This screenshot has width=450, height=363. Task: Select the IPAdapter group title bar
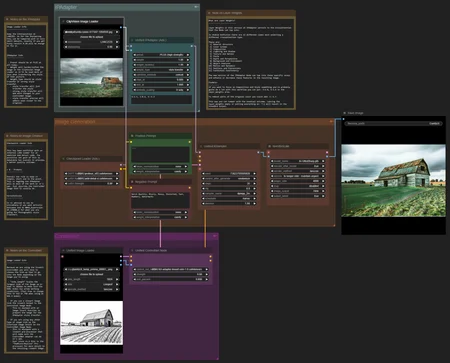pos(127,7)
